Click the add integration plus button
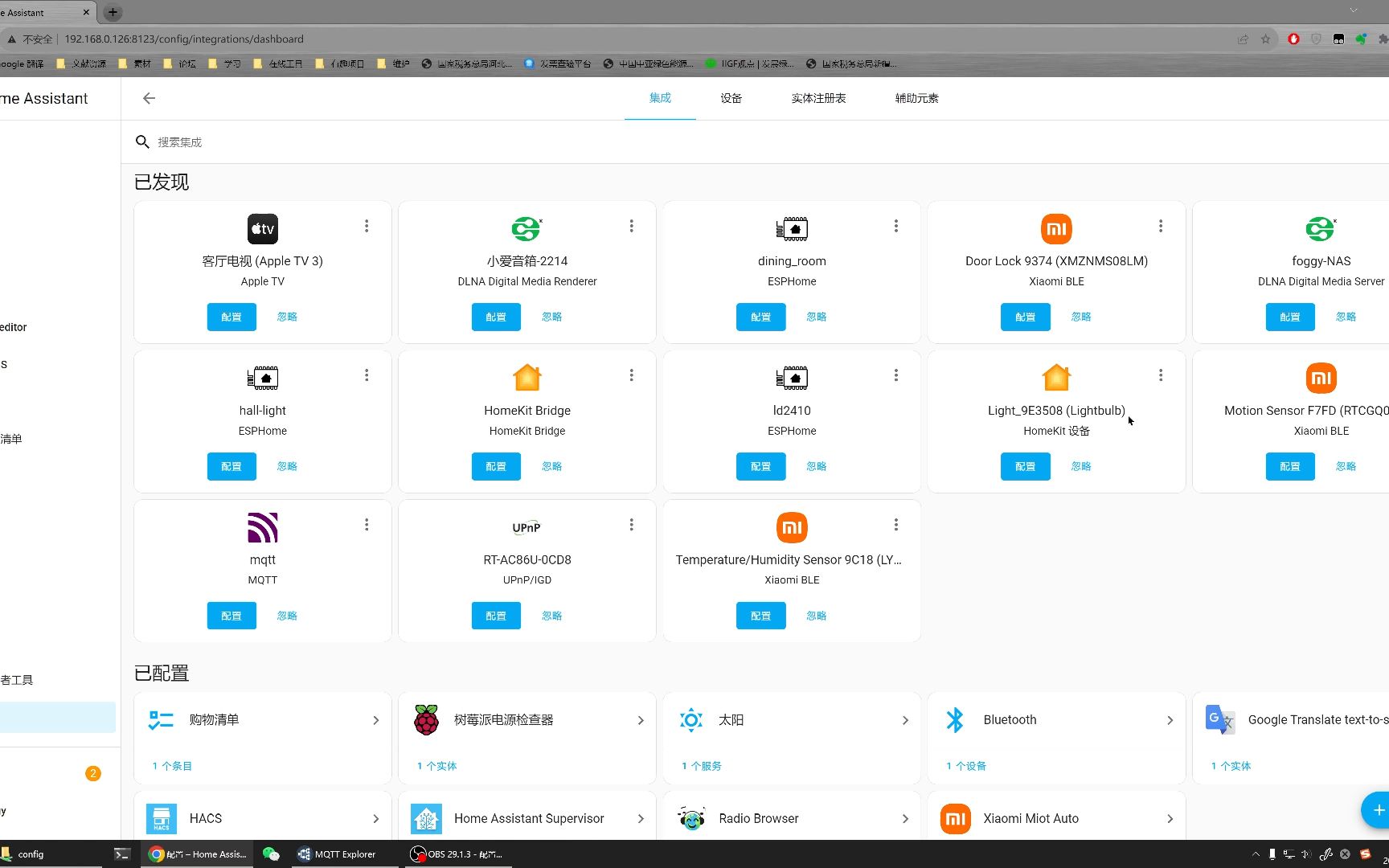This screenshot has width=1389, height=868. tap(1377, 810)
